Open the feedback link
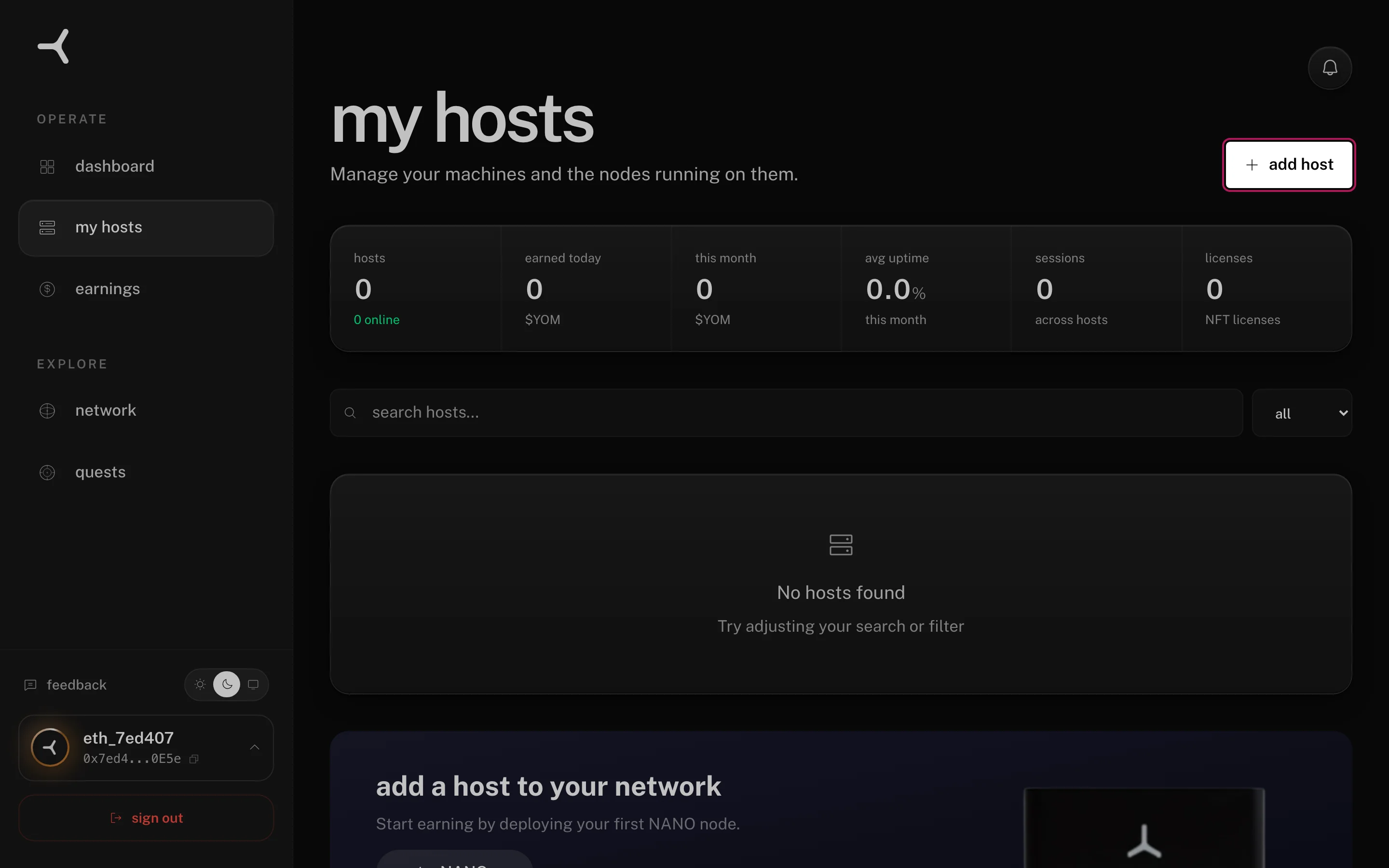This screenshot has height=868, width=1389. tap(66, 685)
